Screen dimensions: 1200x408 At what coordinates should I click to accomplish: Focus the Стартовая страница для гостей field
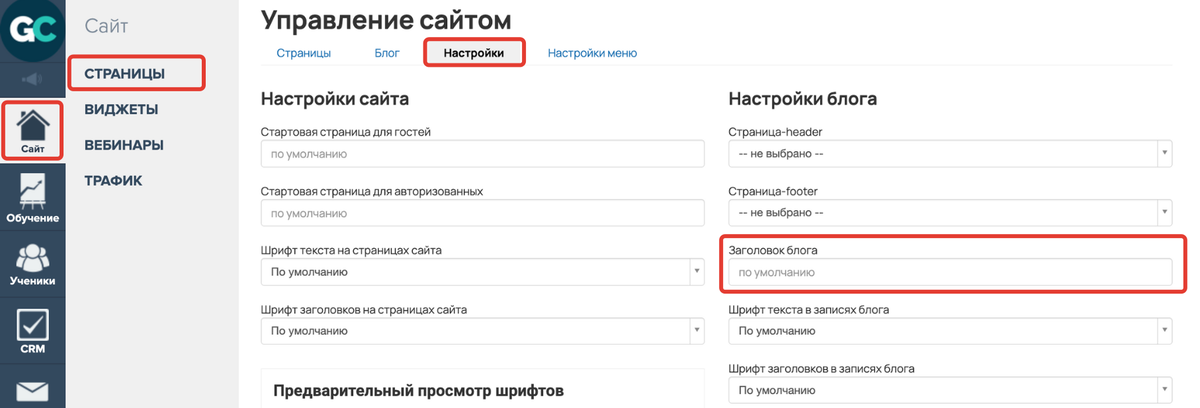(x=483, y=154)
